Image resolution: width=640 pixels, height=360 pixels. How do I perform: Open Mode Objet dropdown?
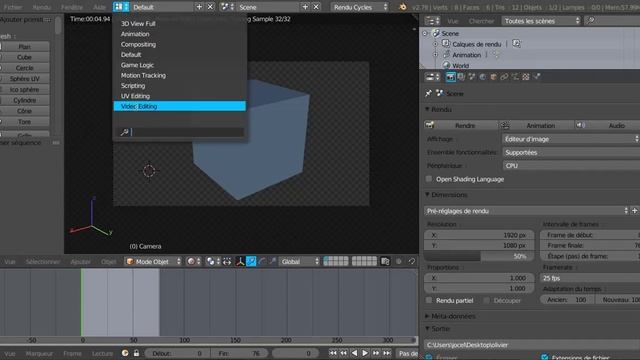tap(153, 261)
